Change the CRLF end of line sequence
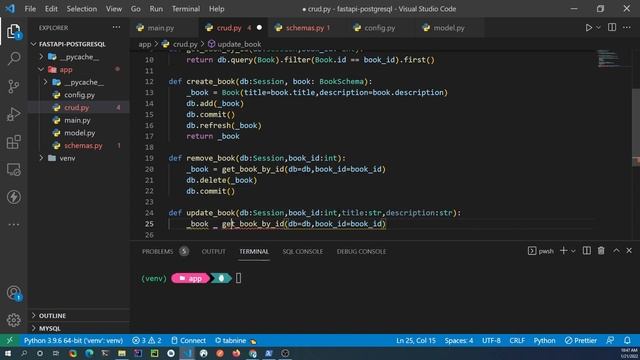640x360 pixels. [517, 340]
